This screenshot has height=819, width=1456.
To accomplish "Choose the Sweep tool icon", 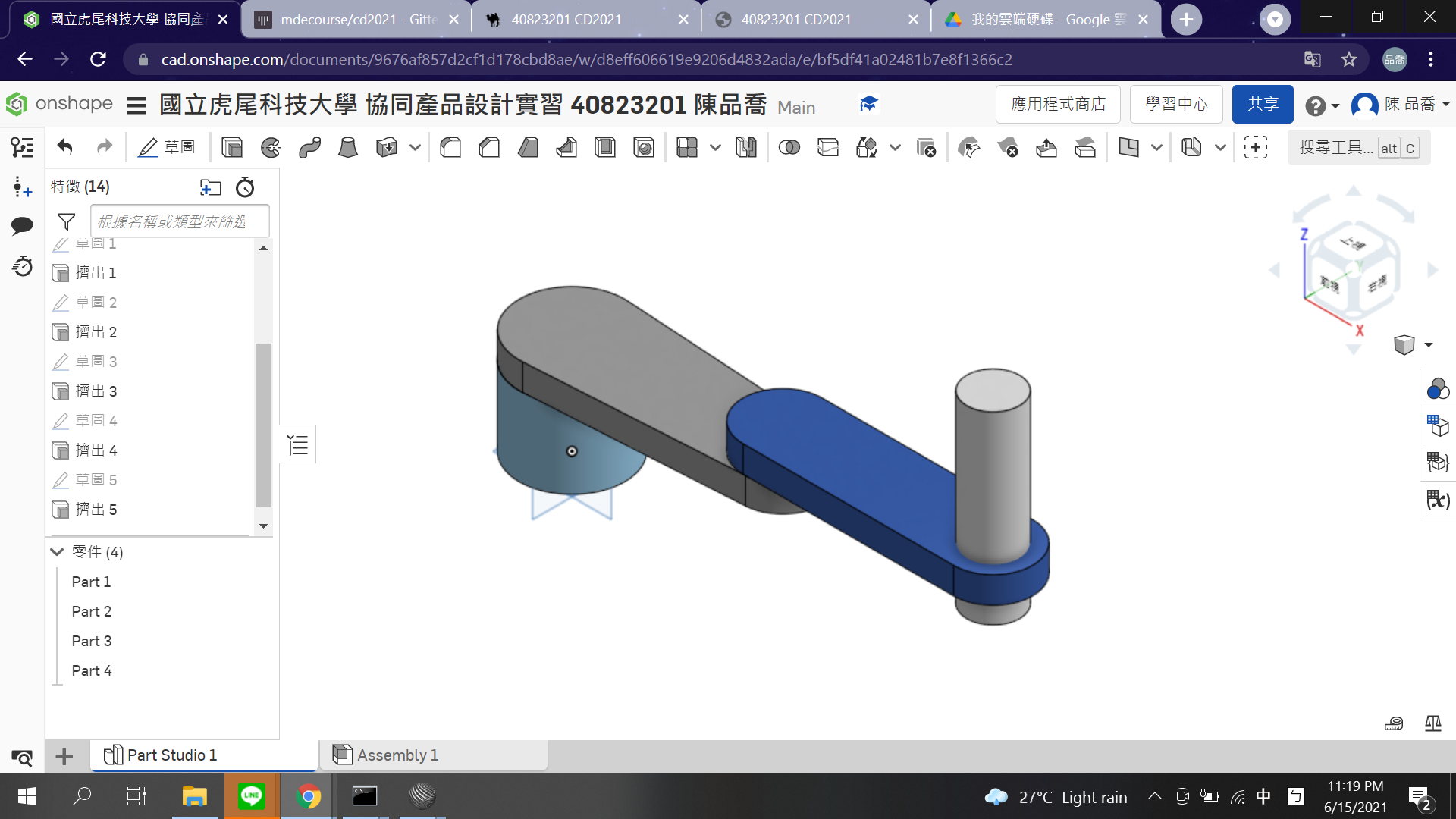I will [x=309, y=147].
